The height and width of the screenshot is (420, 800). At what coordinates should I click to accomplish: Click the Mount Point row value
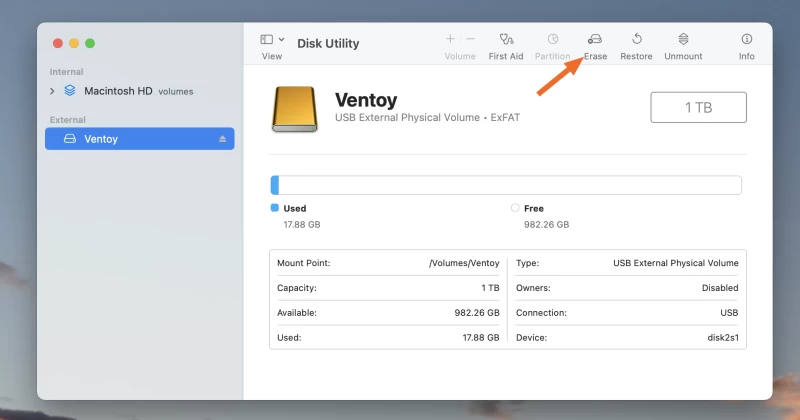point(463,263)
